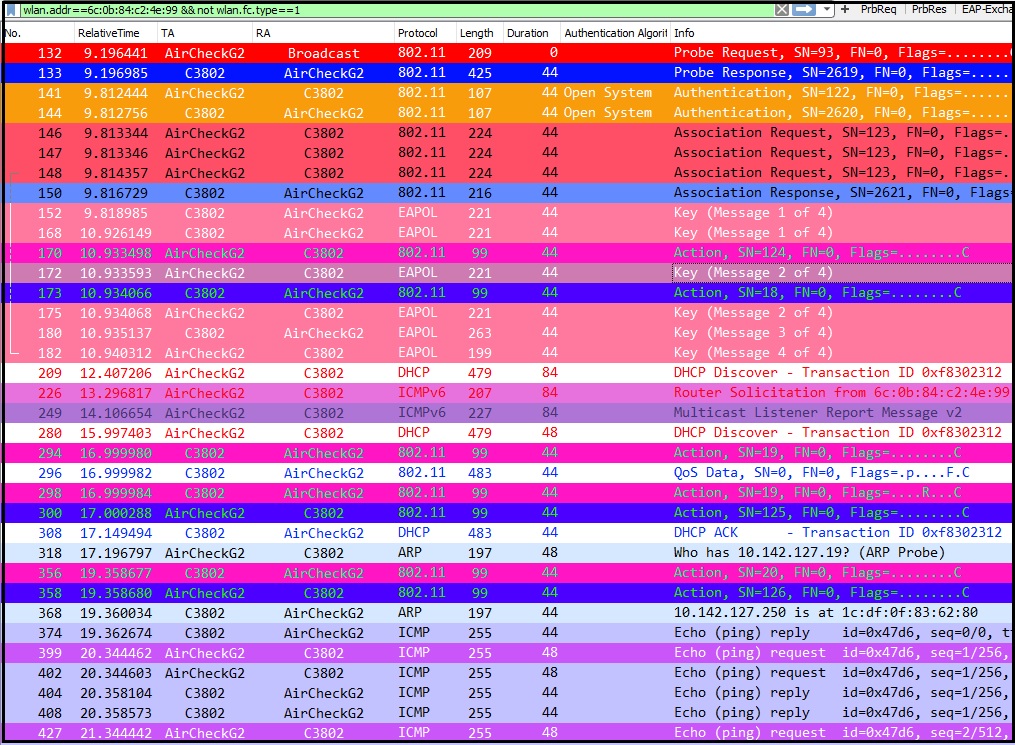The height and width of the screenshot is (745, 1015).
Task: Select packet 300 Action SN=125 row
Action: tap(508, 513)
